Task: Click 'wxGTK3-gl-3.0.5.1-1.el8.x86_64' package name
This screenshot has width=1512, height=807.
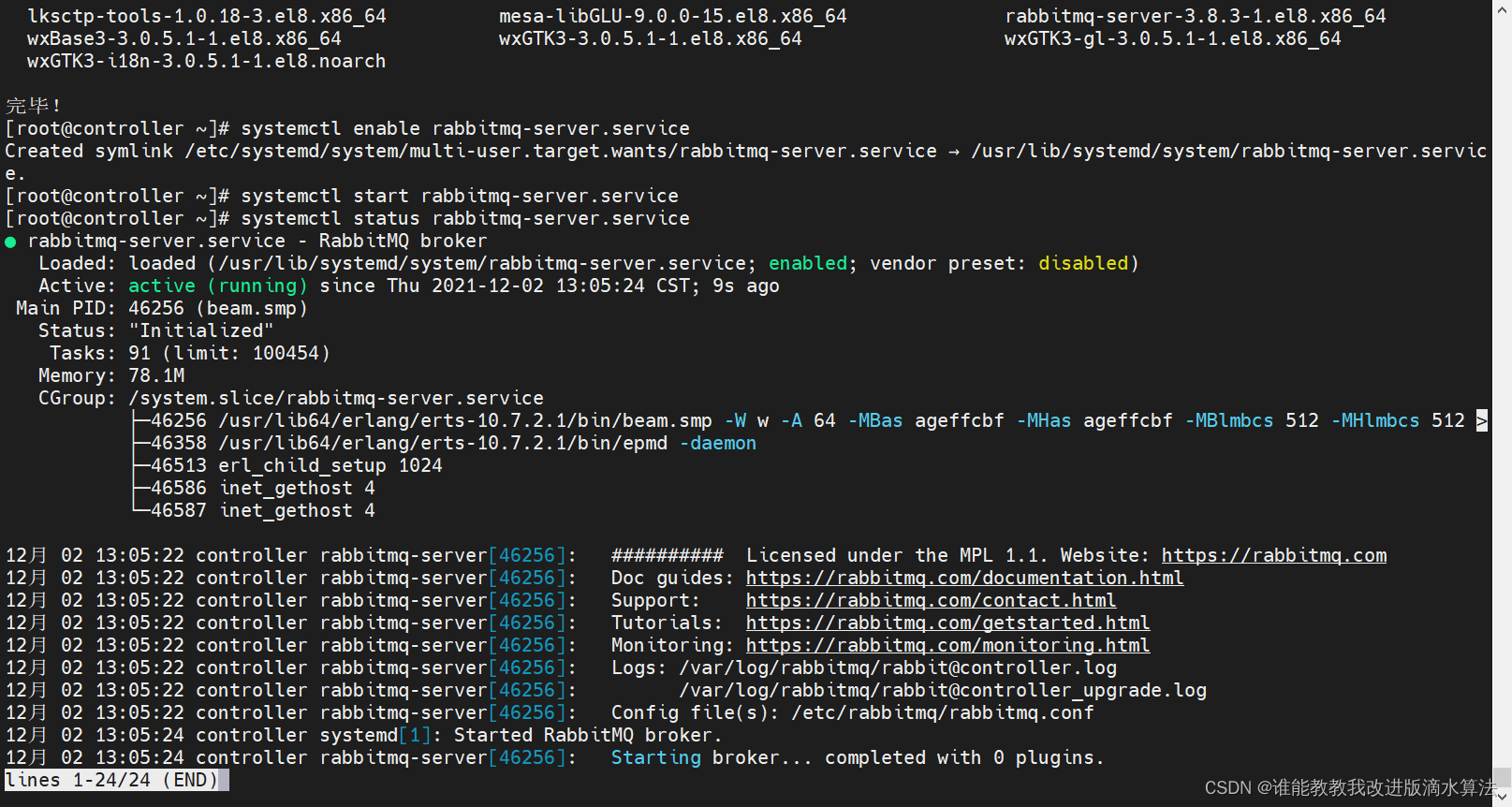Action: click(1173, 38)
